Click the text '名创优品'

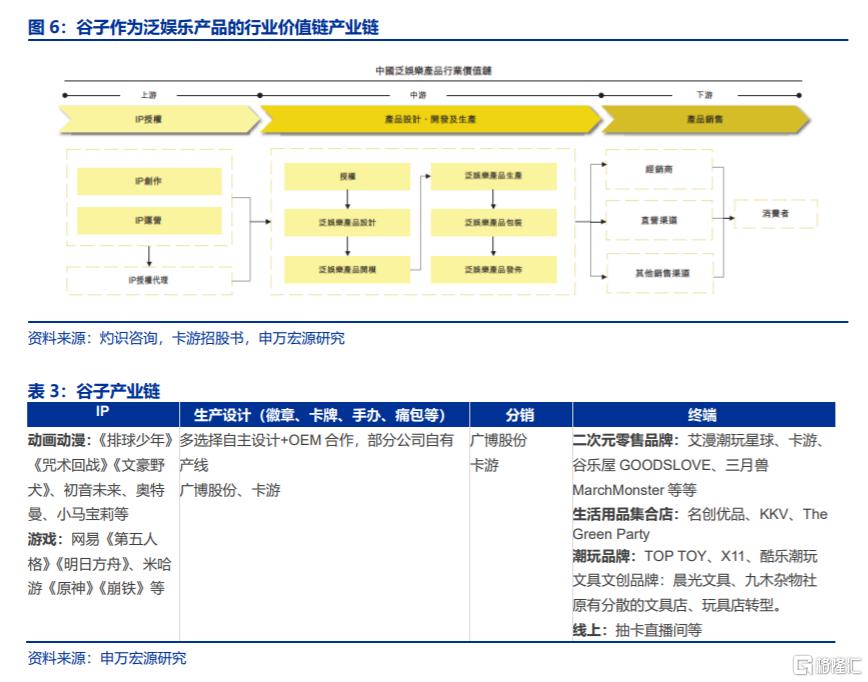[x=716, y=514]
